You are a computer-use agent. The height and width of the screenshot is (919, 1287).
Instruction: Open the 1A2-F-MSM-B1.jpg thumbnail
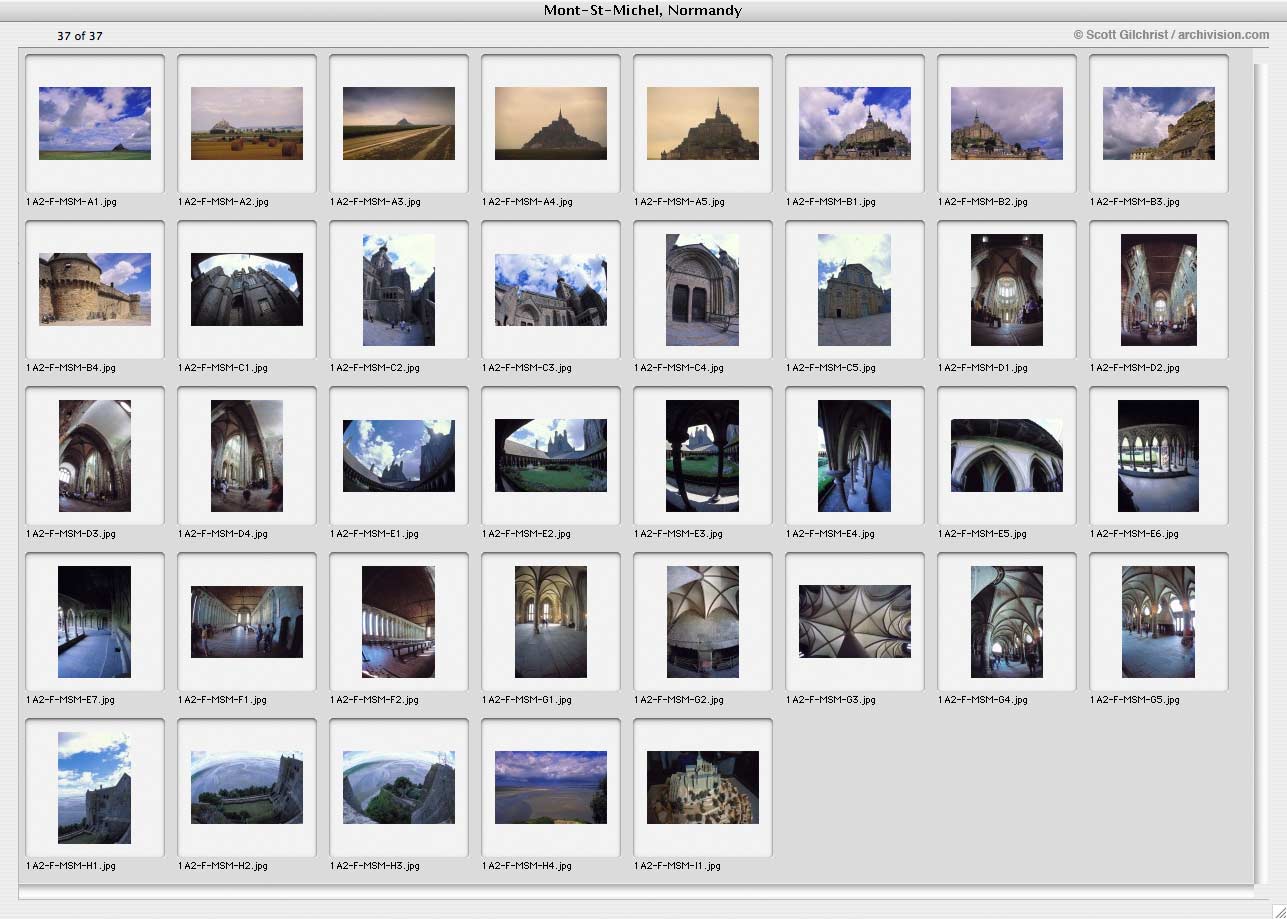tap(855, 123)
